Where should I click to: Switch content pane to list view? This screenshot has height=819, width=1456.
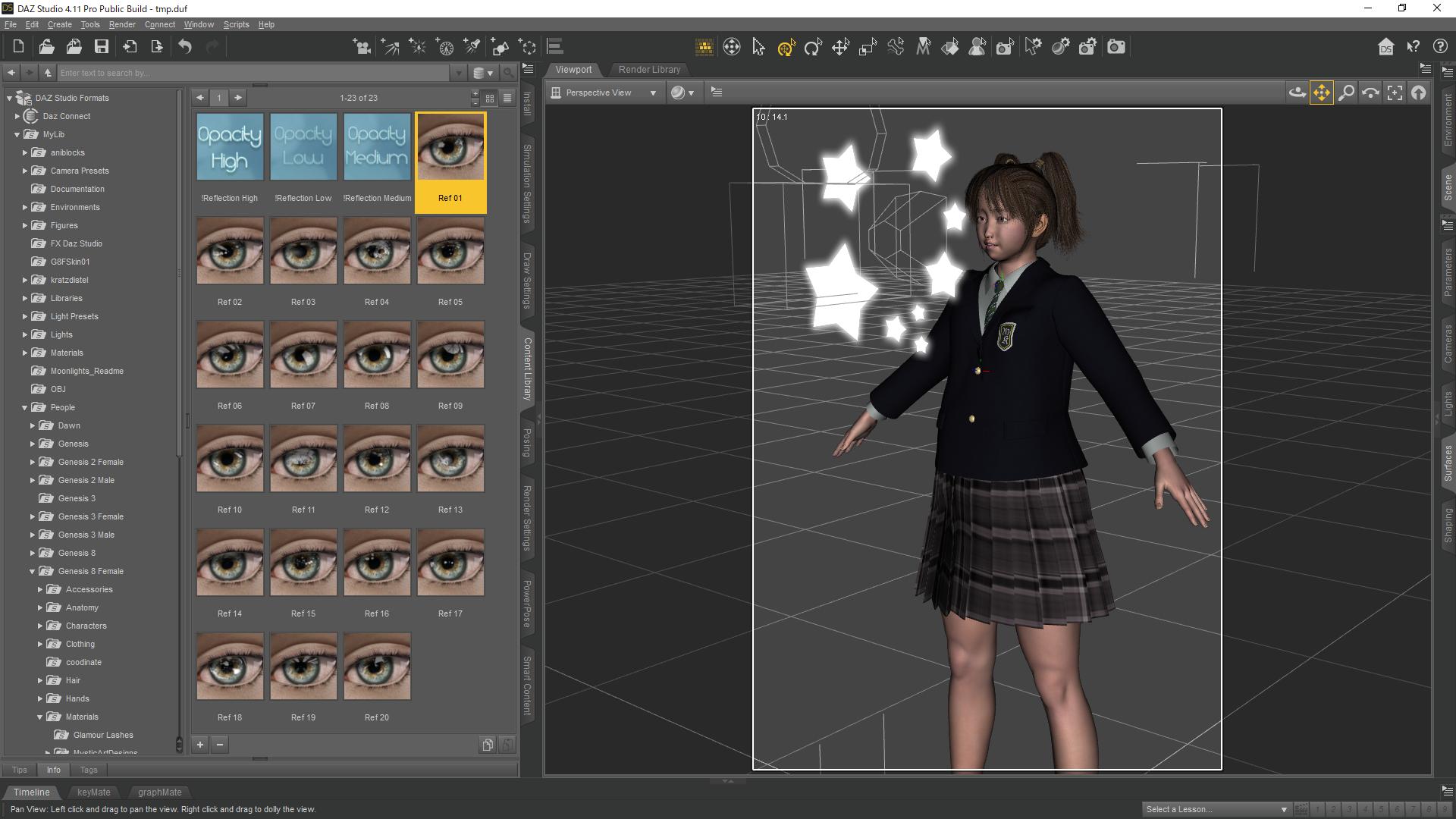[507, 98]
